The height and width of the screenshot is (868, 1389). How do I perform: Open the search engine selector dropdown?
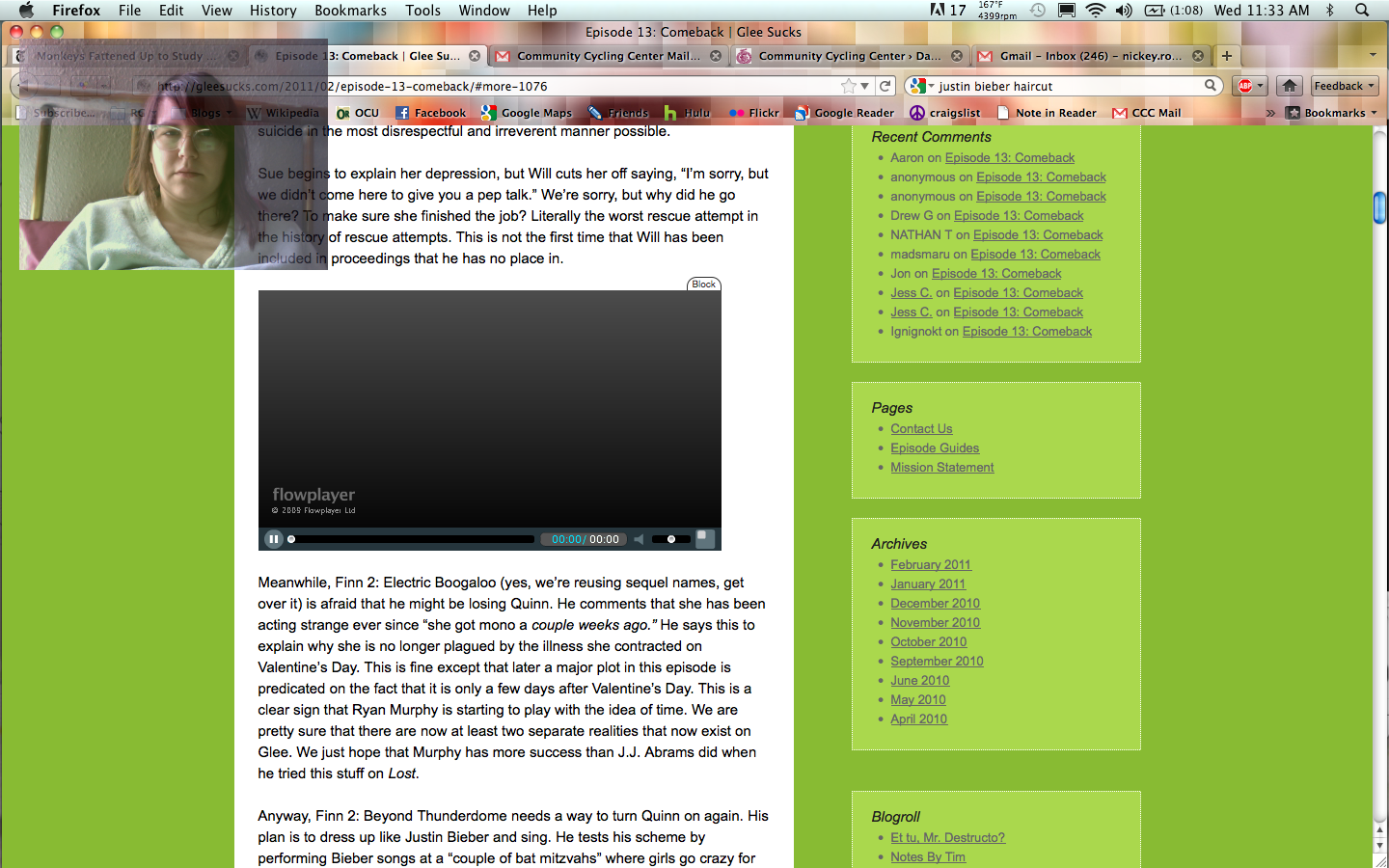tap(921, 86)
